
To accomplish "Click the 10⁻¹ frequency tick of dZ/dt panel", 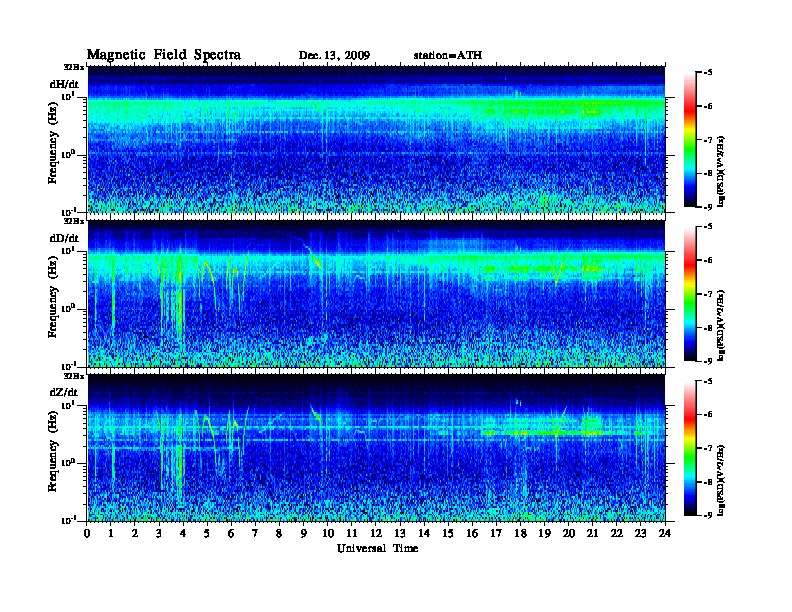I will (68, 520).
